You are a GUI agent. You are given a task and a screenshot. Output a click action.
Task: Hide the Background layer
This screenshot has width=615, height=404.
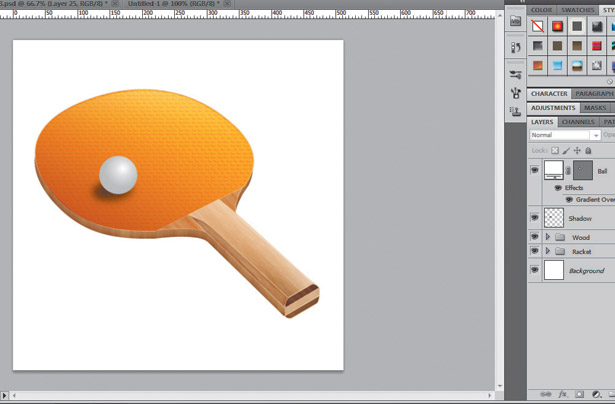tap(534, 270)
